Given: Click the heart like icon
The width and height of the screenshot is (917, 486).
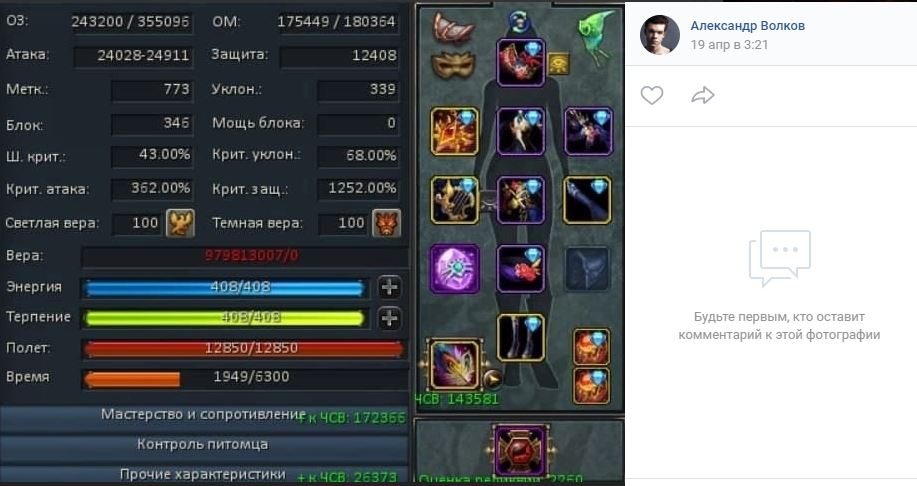Looking at the screenshot, I should click(x=651, y=95).
